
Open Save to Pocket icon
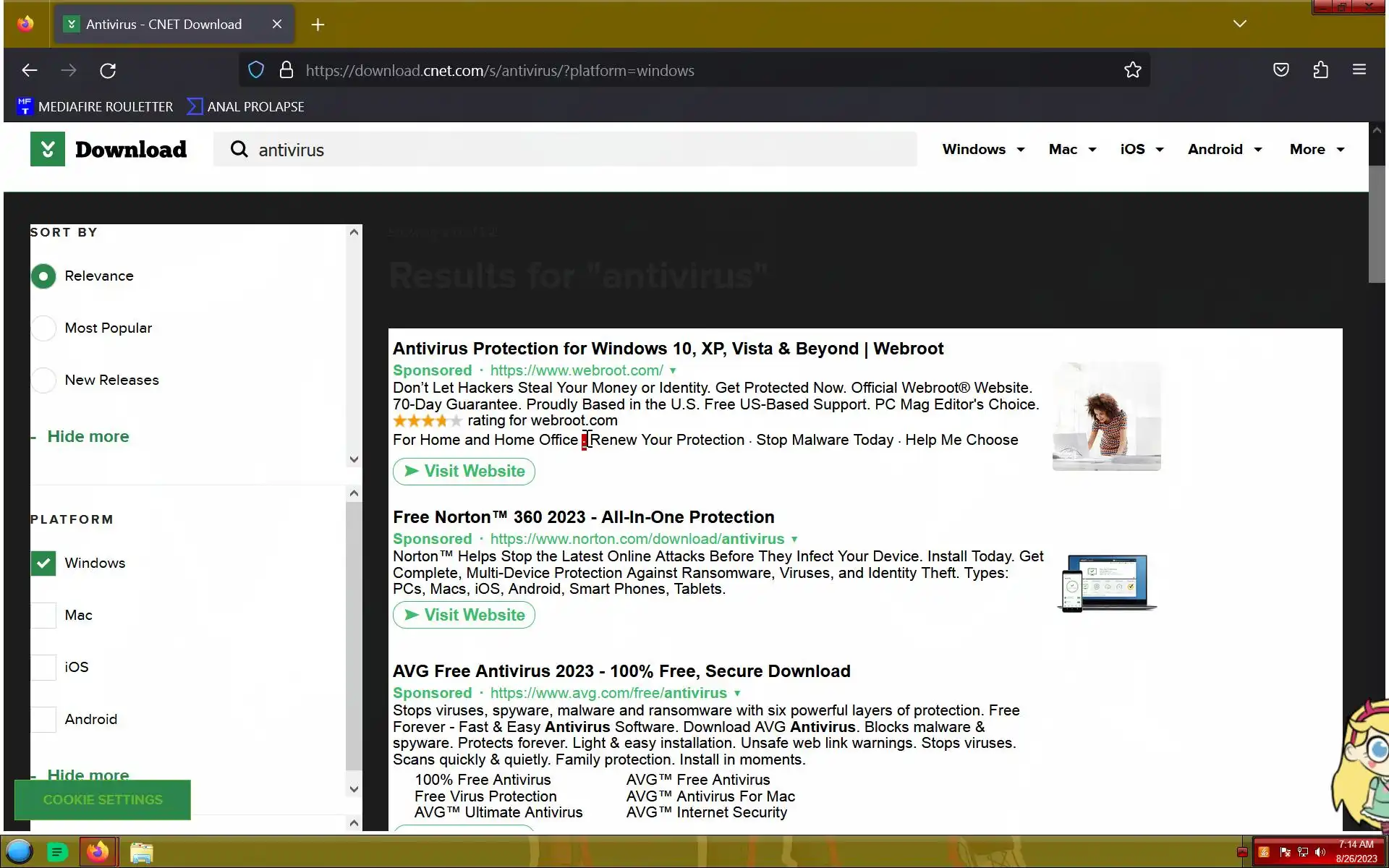coord(1280,70)
